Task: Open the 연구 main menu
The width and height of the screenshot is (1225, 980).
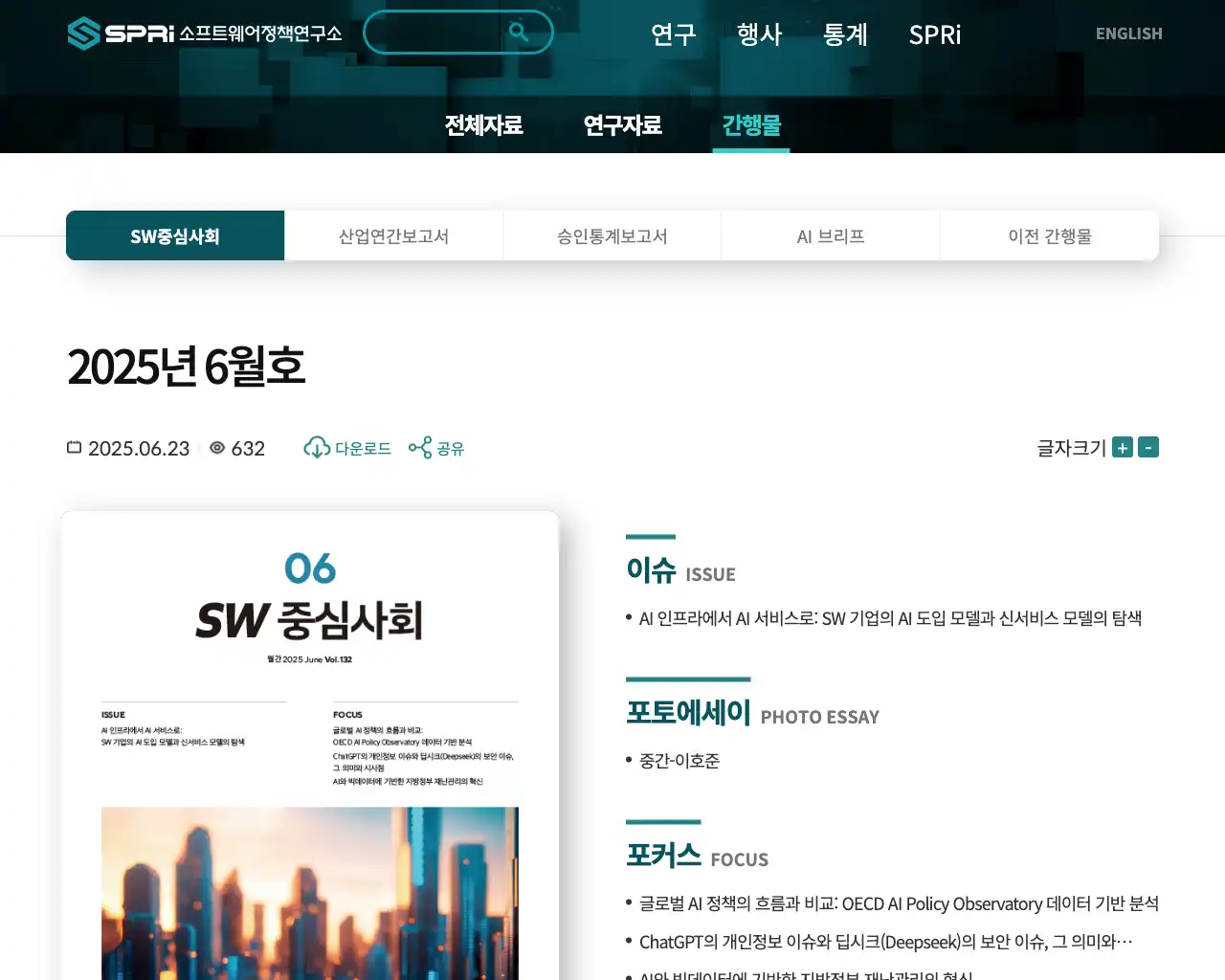Action: tap(674, 34)
